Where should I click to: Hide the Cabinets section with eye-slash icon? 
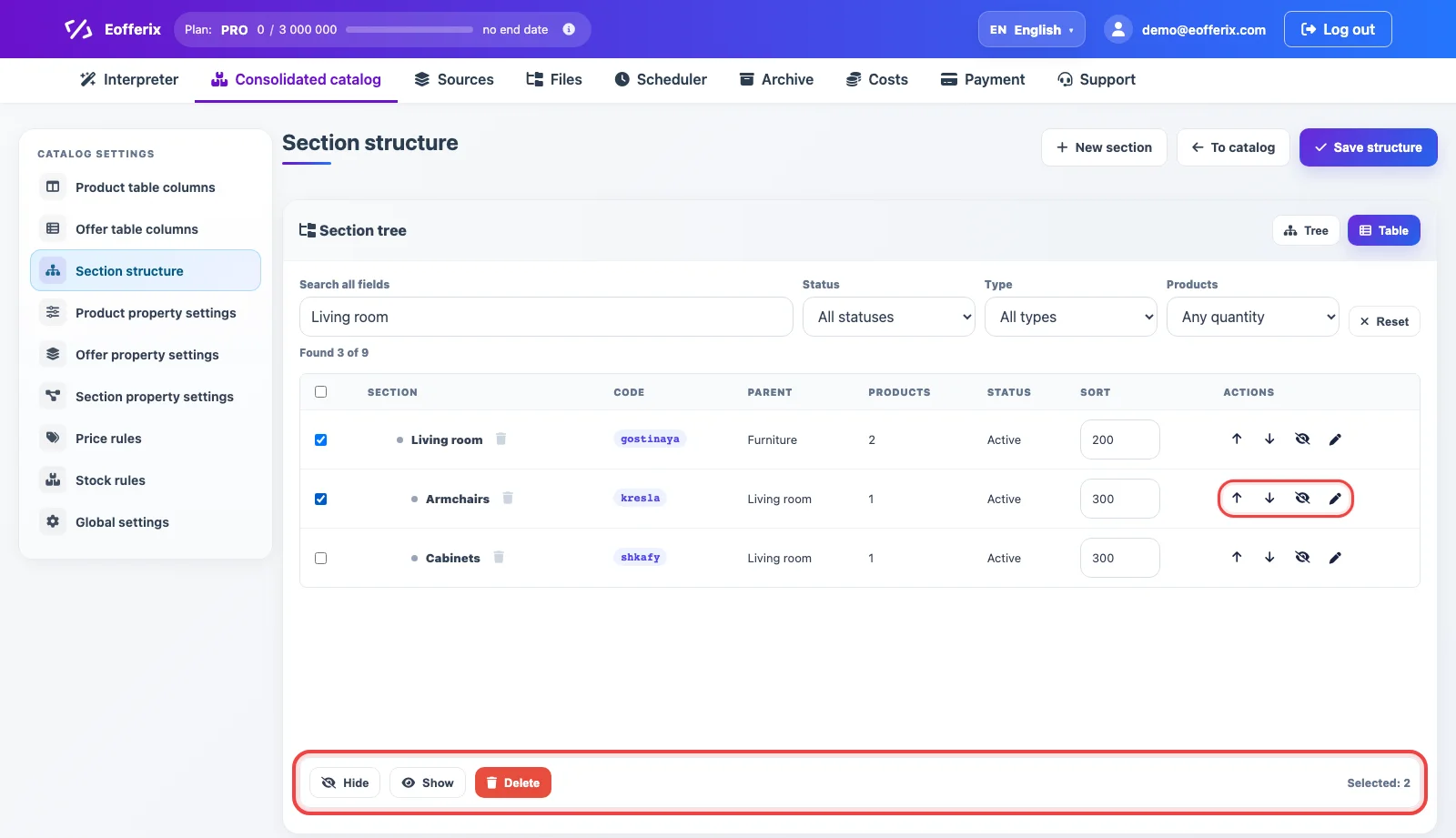(x=1302, y=557)
